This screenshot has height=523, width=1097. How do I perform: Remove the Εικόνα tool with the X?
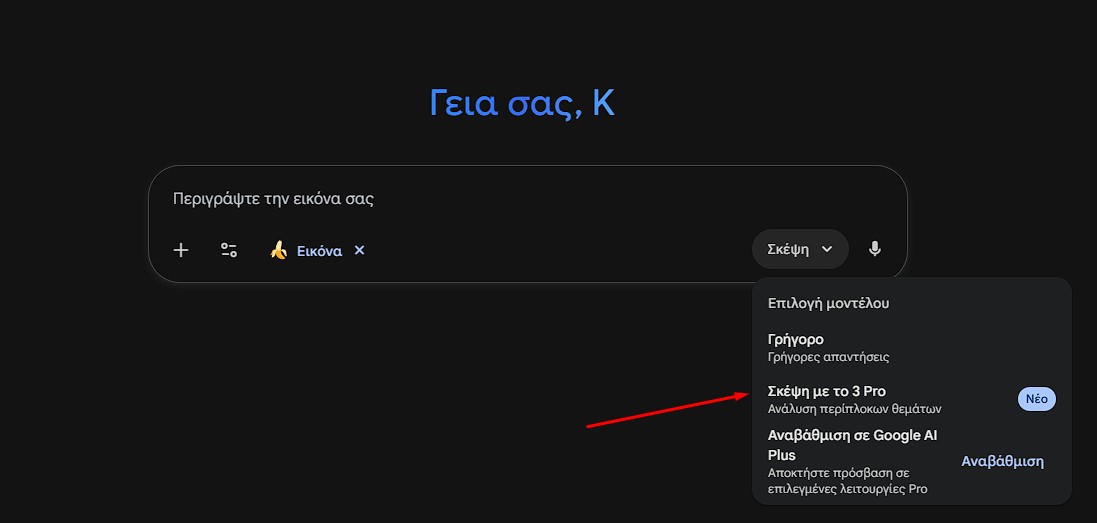pyautogui.click(x=359, y=250)
